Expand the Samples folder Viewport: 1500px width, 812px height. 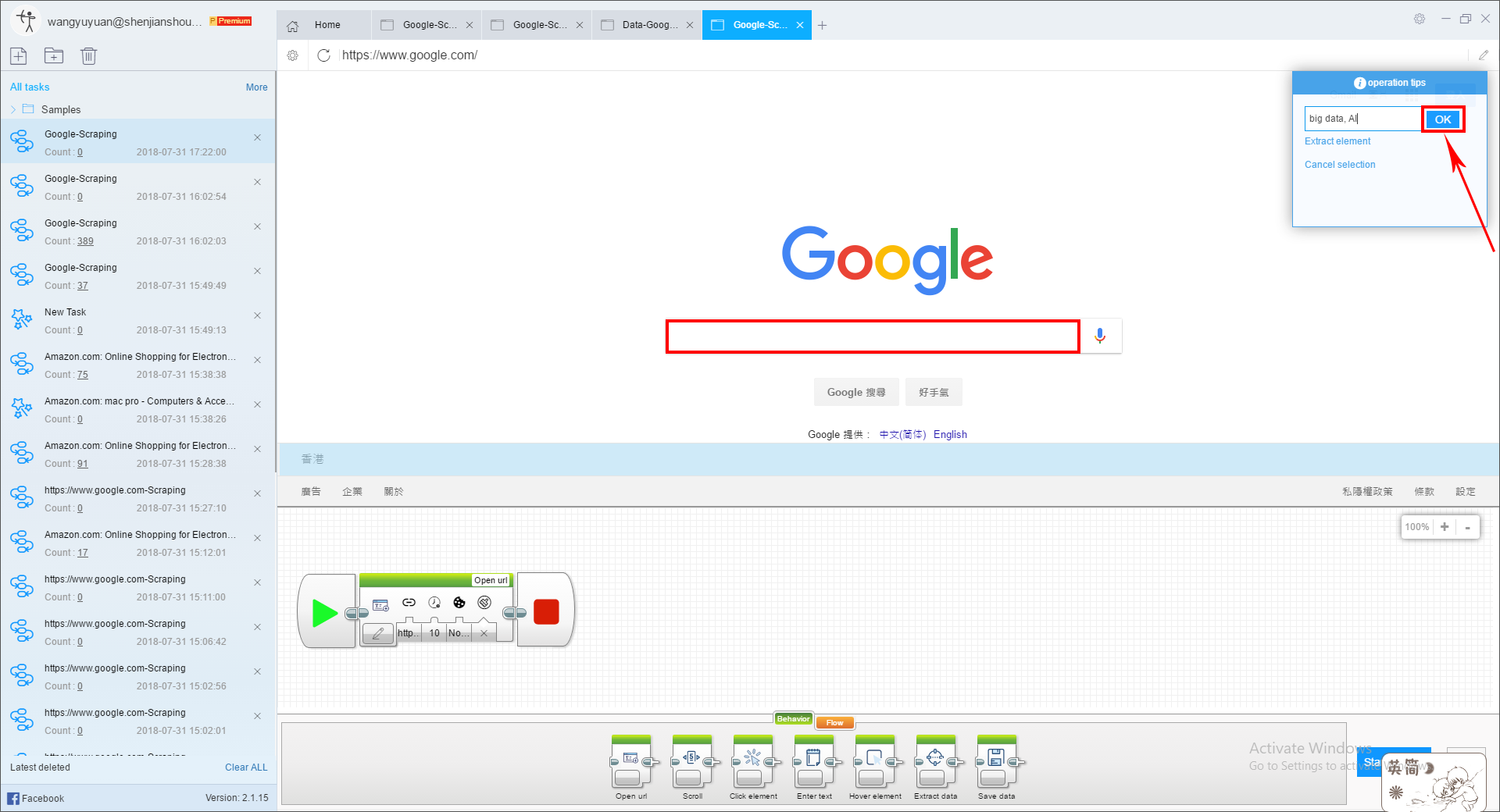tap(13, 109)
